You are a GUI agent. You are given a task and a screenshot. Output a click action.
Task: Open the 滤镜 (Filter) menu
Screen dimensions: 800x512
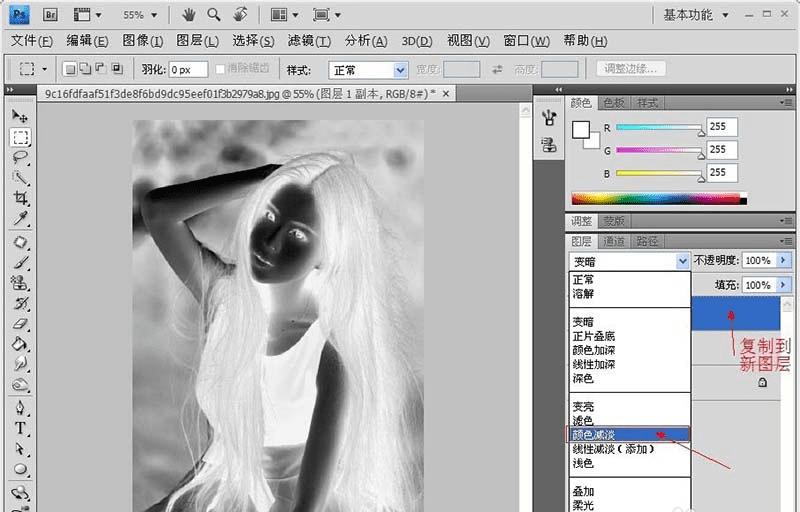pyautogui.click(x=308, y=41)
